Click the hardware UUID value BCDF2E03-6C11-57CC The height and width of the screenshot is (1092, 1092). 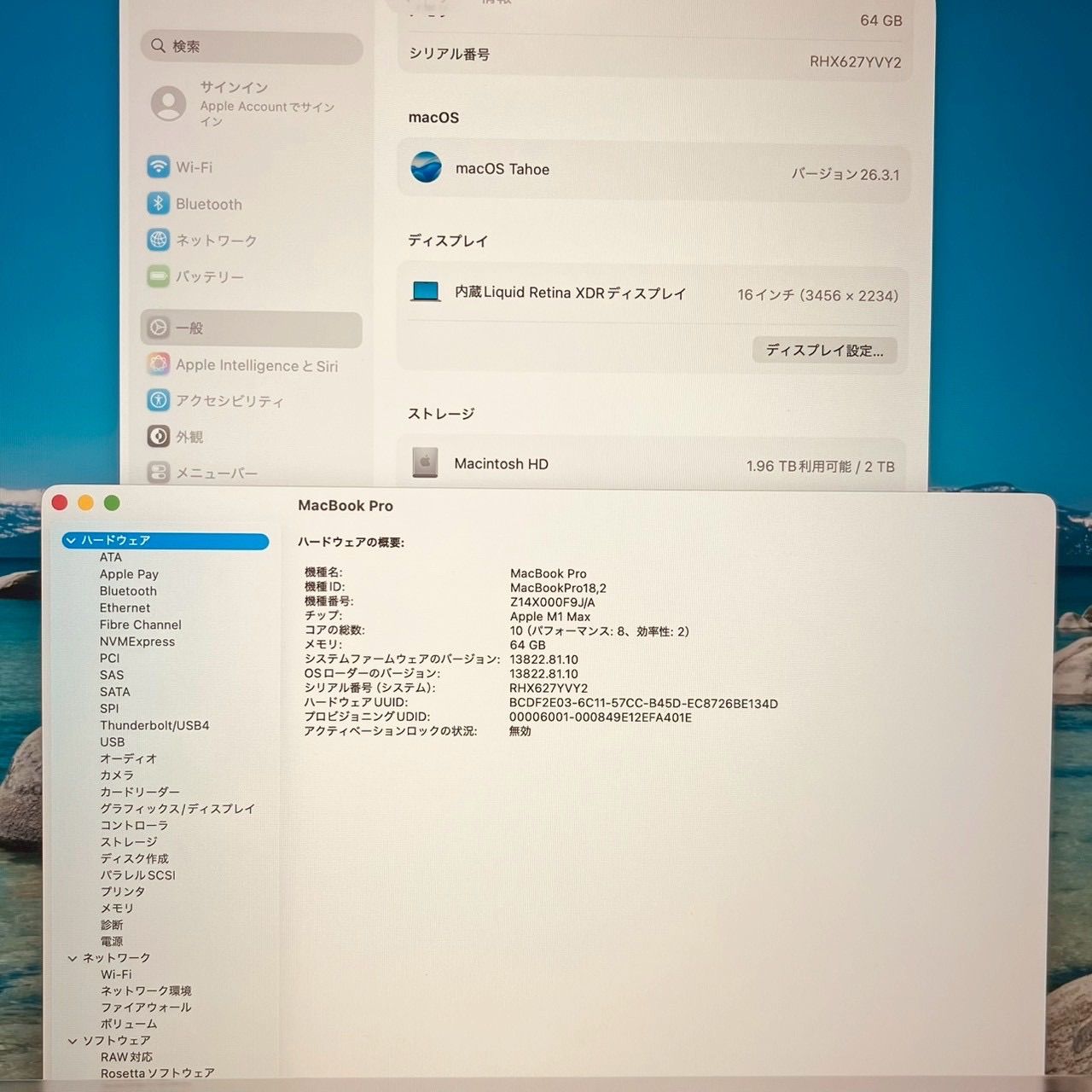pyautogui.click(x=643, y=704)
